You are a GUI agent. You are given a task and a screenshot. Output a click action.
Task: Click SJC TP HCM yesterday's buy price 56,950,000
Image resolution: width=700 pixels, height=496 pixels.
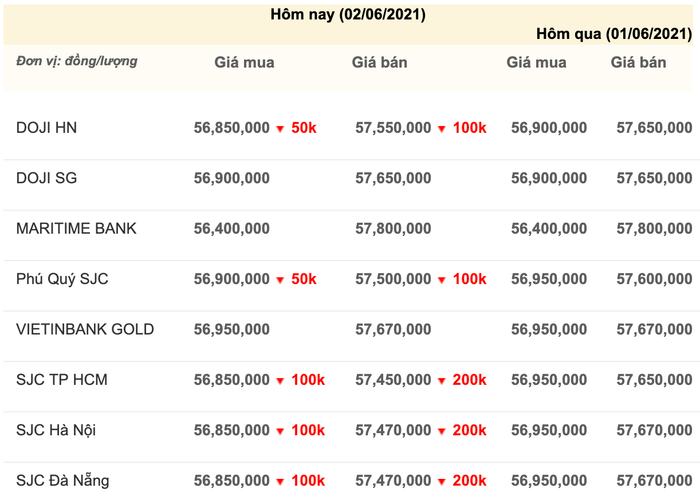point(549,380)
